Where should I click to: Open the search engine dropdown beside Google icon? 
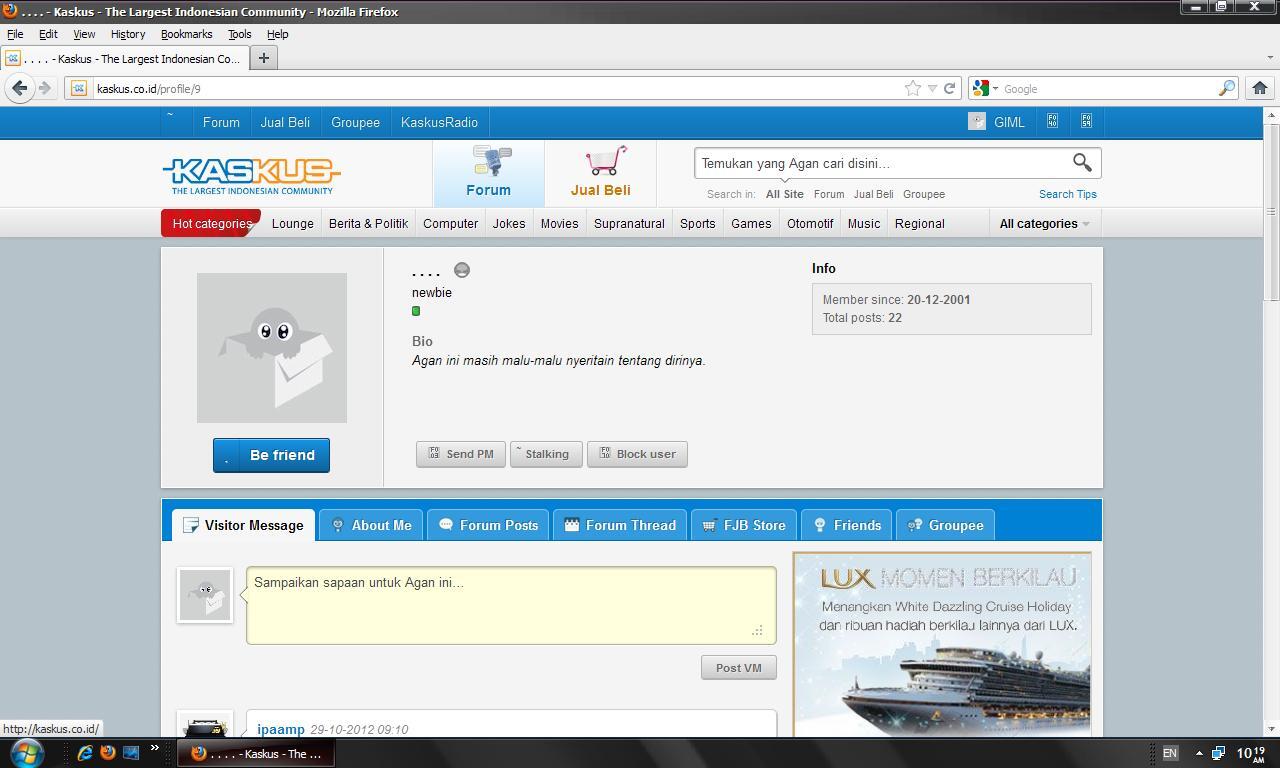995,89
